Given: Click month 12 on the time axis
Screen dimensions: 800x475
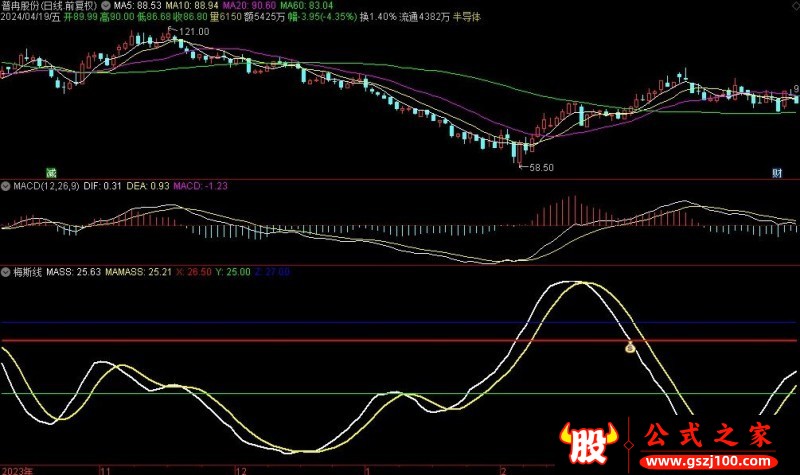Looking at the screenshot, I should (x=238, y=468).
